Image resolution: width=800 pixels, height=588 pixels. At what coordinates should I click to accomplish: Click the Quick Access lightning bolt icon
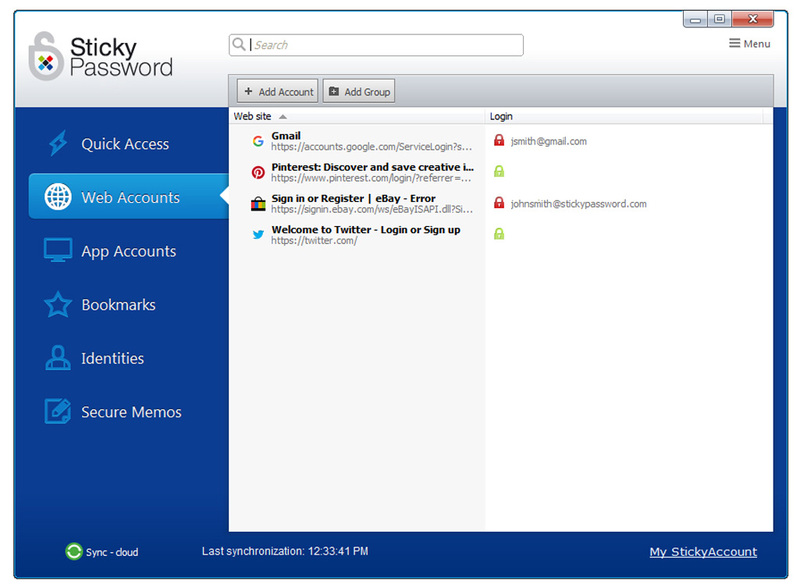58,143
